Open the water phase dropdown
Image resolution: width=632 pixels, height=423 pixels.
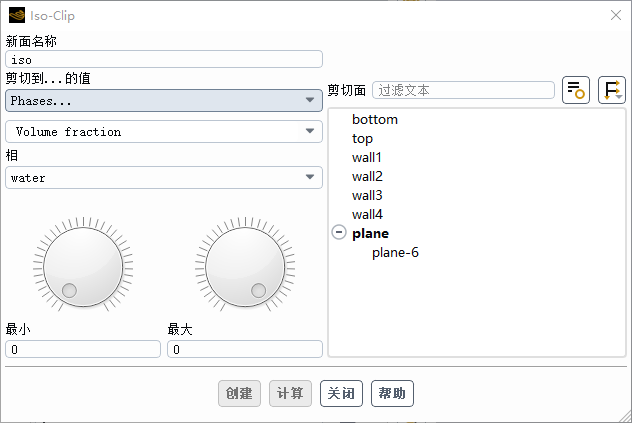164,178
